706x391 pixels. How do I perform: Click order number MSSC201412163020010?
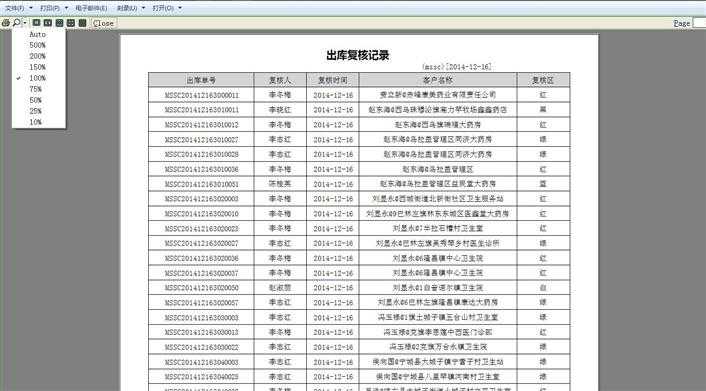tap(202, 214)
